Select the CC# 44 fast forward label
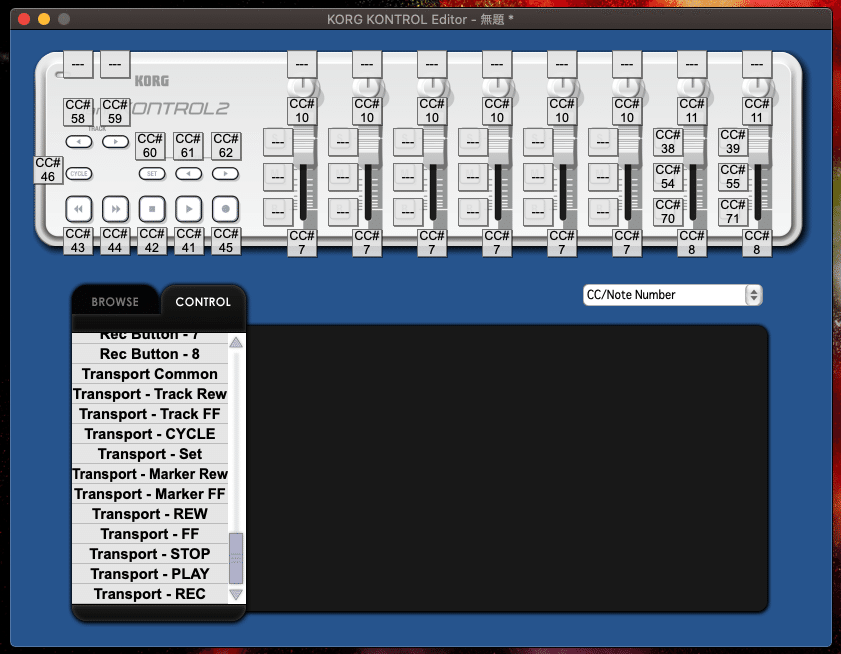841x654 pixels. tap(115, 241)
